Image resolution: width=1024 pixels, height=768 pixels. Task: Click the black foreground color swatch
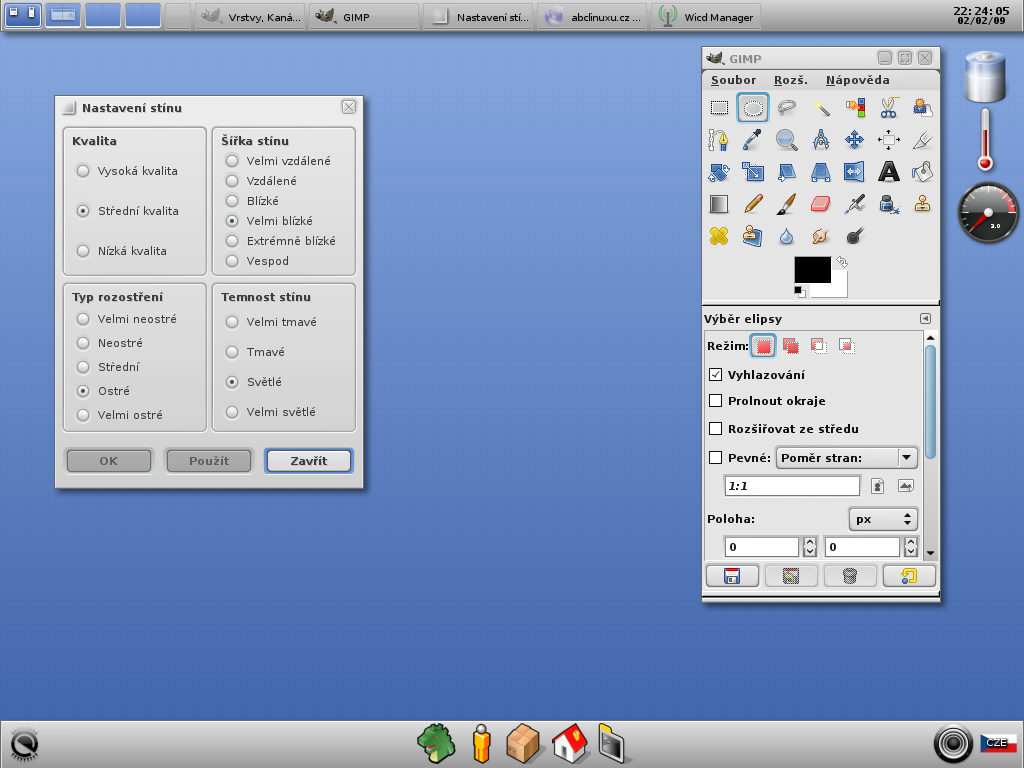[x=811, y=270]
